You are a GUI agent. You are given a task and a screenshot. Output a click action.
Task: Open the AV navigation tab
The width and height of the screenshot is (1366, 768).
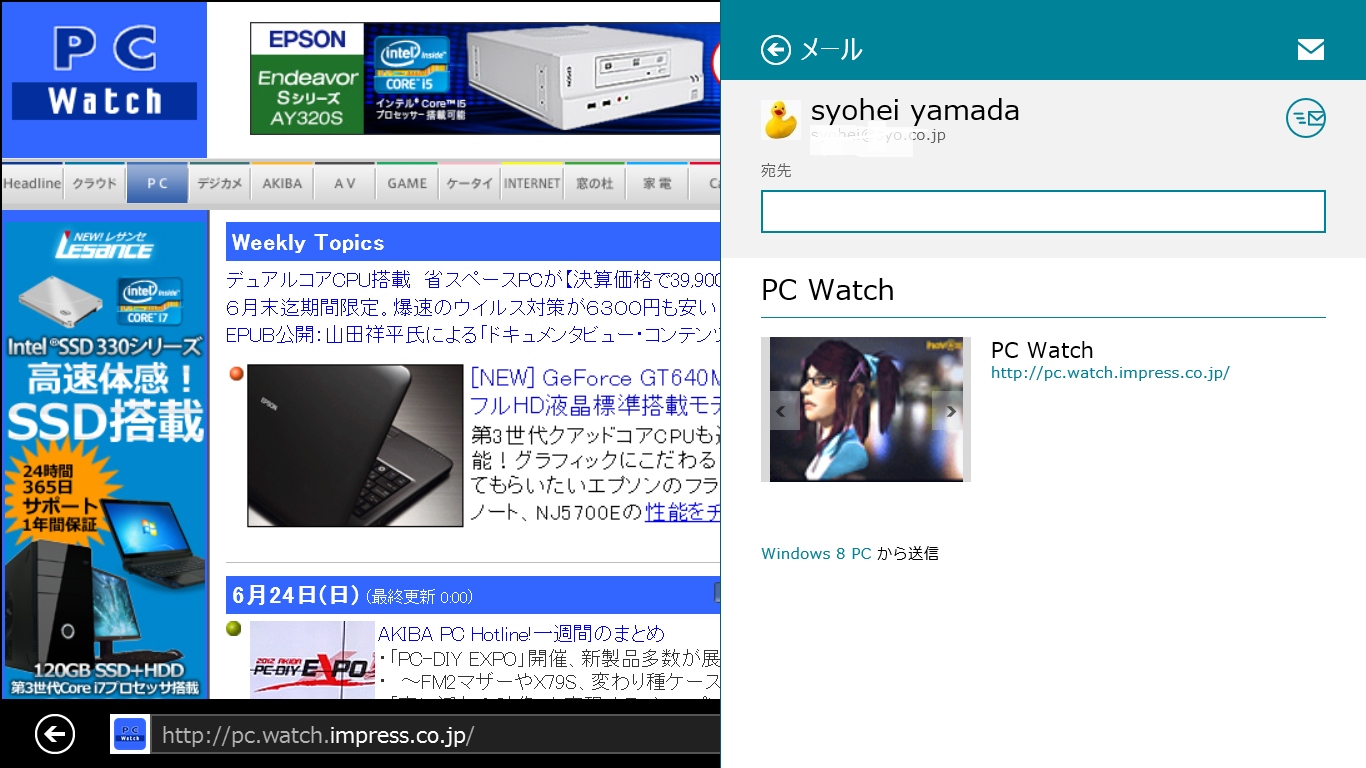pos(345,184)
